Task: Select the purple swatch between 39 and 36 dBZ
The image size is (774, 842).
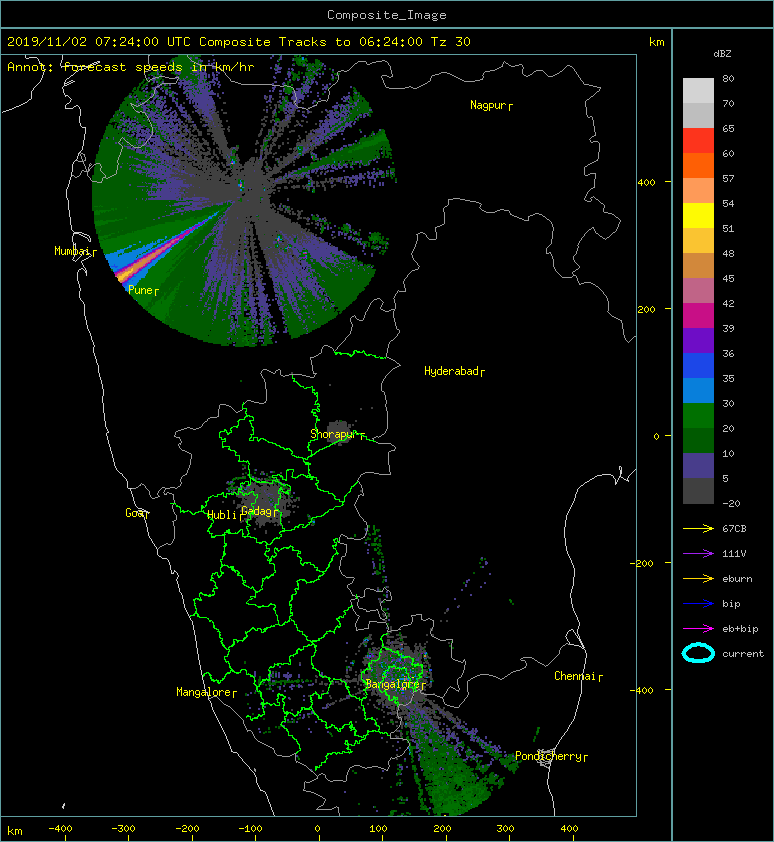Action: (x=698, y=341)
